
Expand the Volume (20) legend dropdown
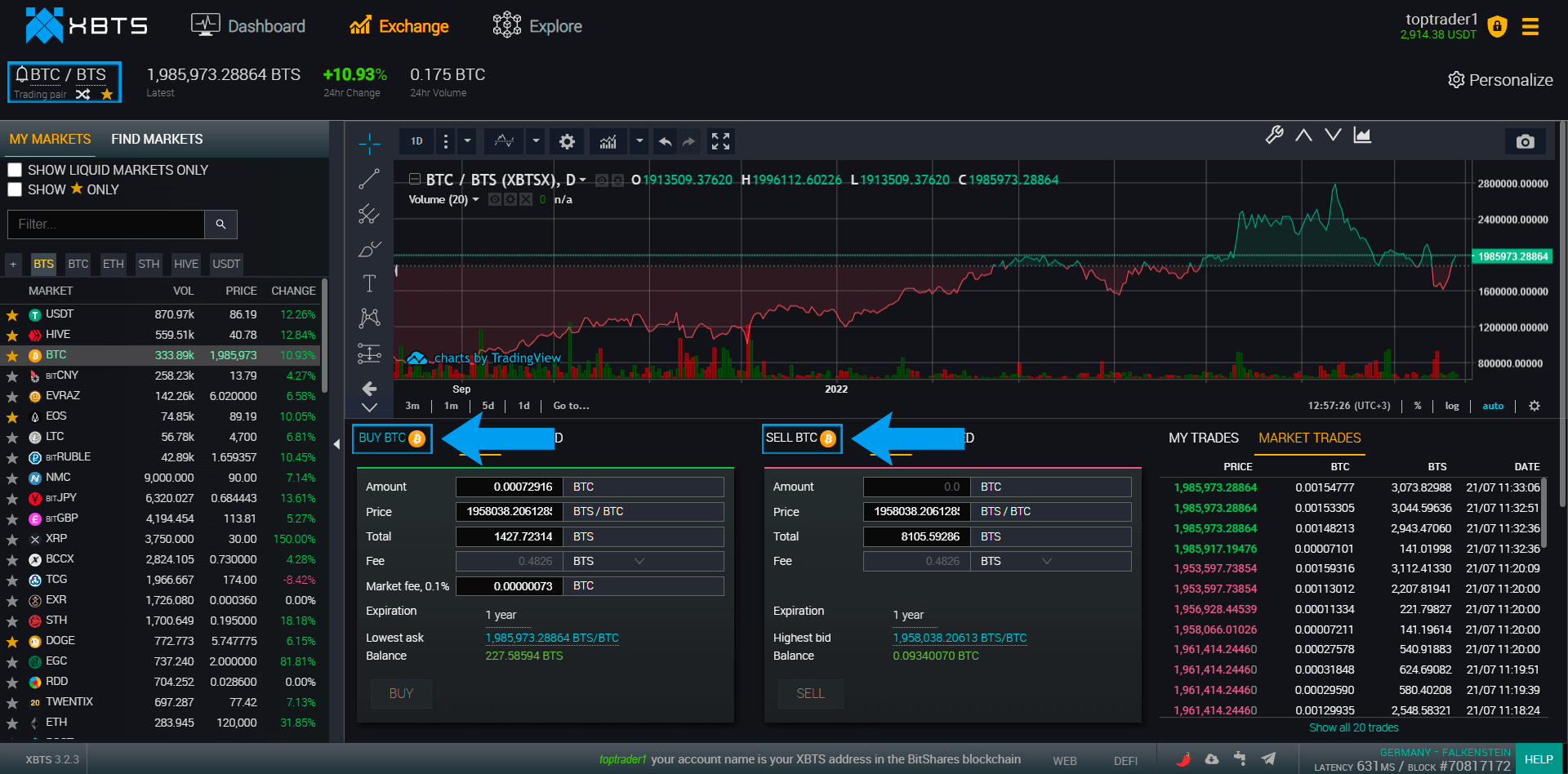[x=475, y=199]
